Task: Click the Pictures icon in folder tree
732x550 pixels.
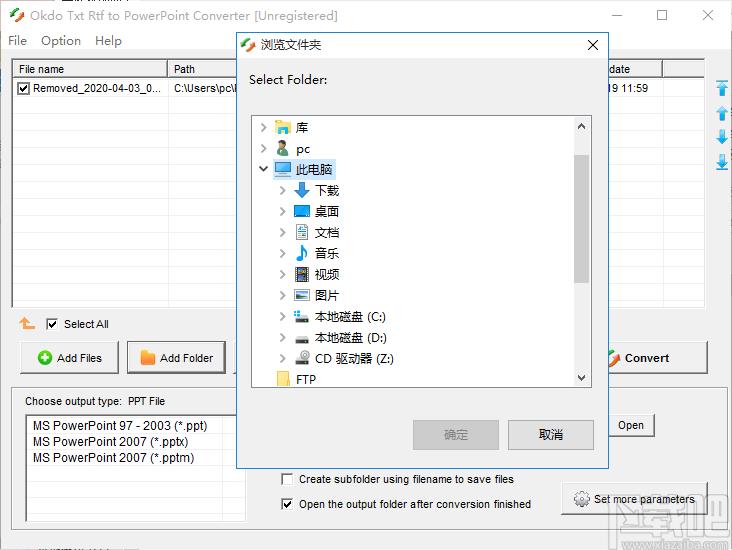Action: 302,295
